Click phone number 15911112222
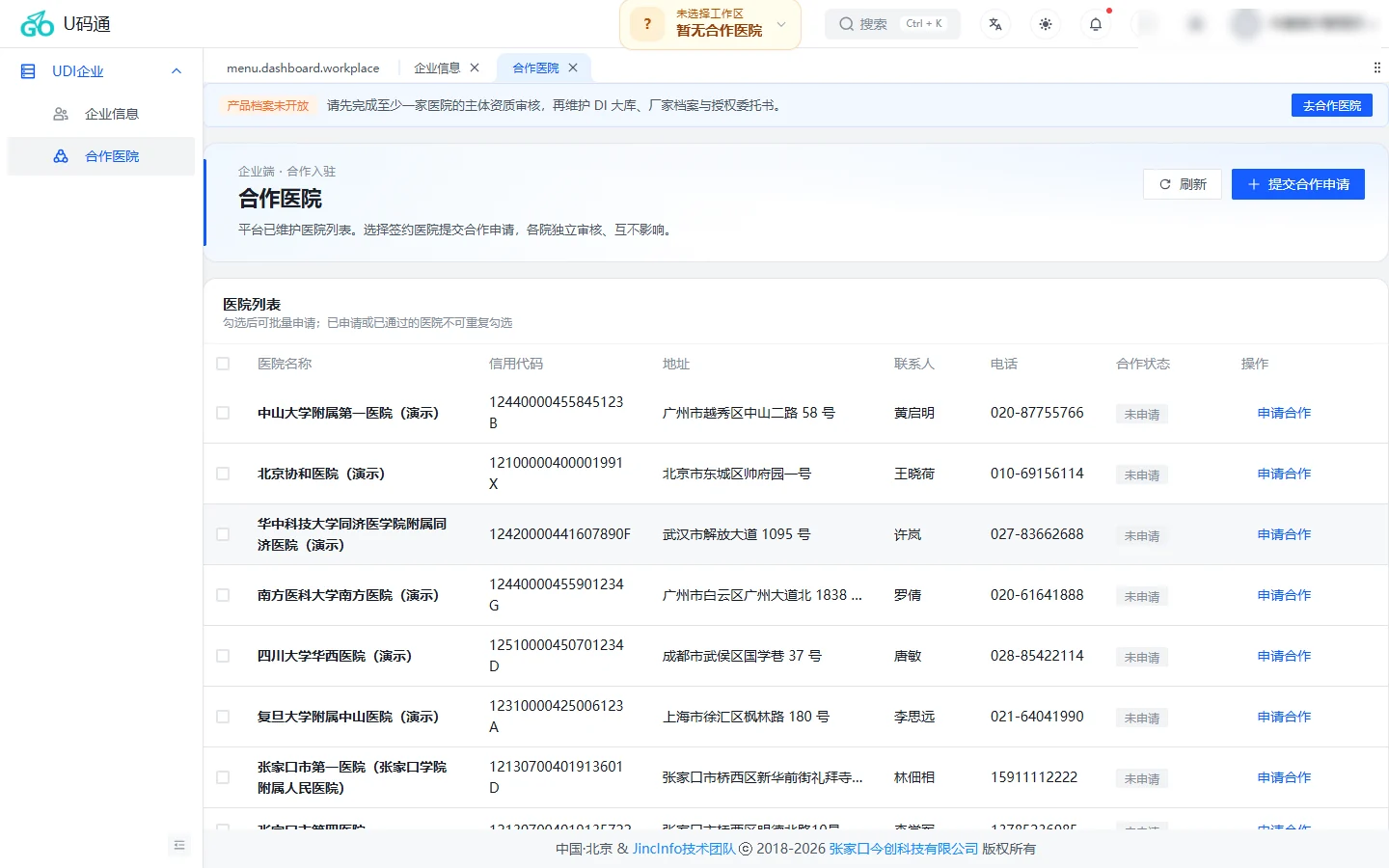The image size is (1389, 868). point(1034,777)
